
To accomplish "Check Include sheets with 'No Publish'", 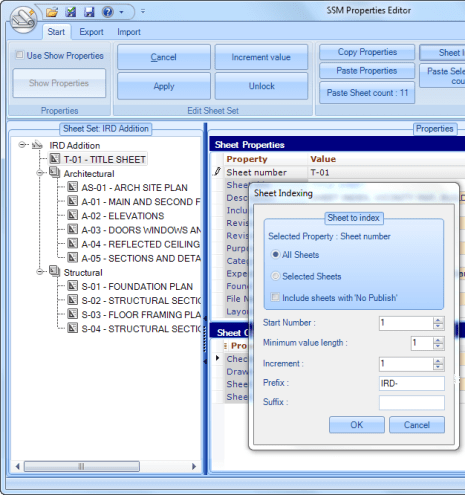I will (275, 297).
